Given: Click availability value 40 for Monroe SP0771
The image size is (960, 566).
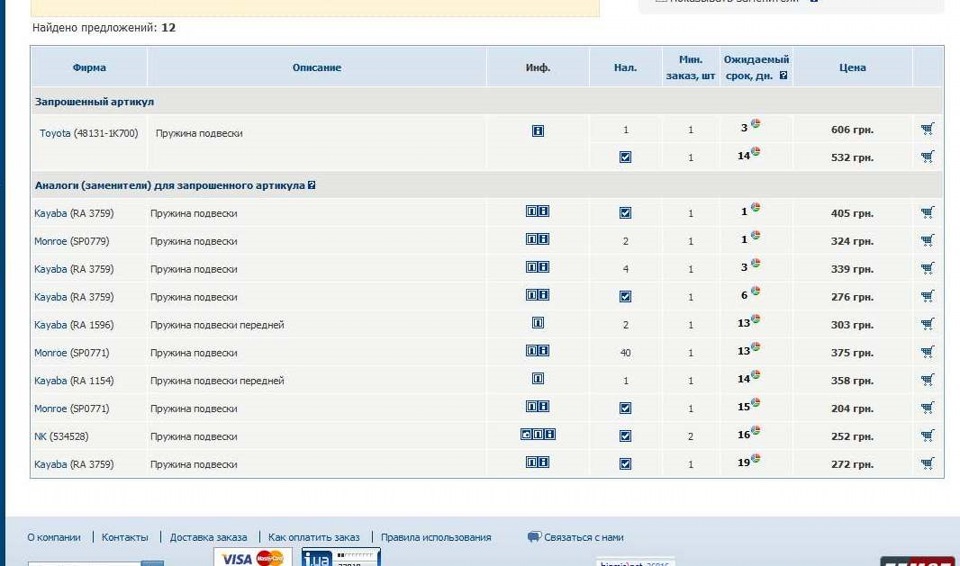Looking at the screenshot, I should coord(625,353).
